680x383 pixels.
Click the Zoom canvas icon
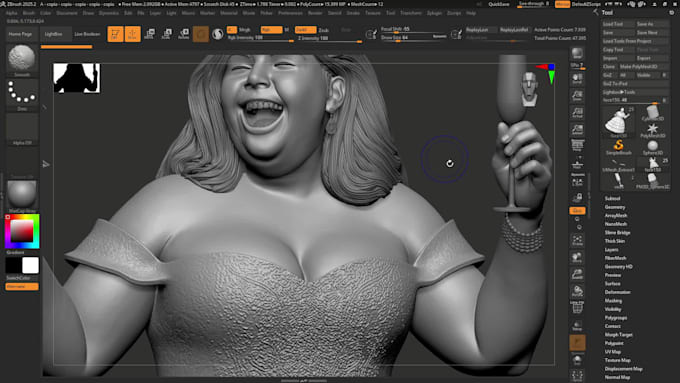point(577,95)
